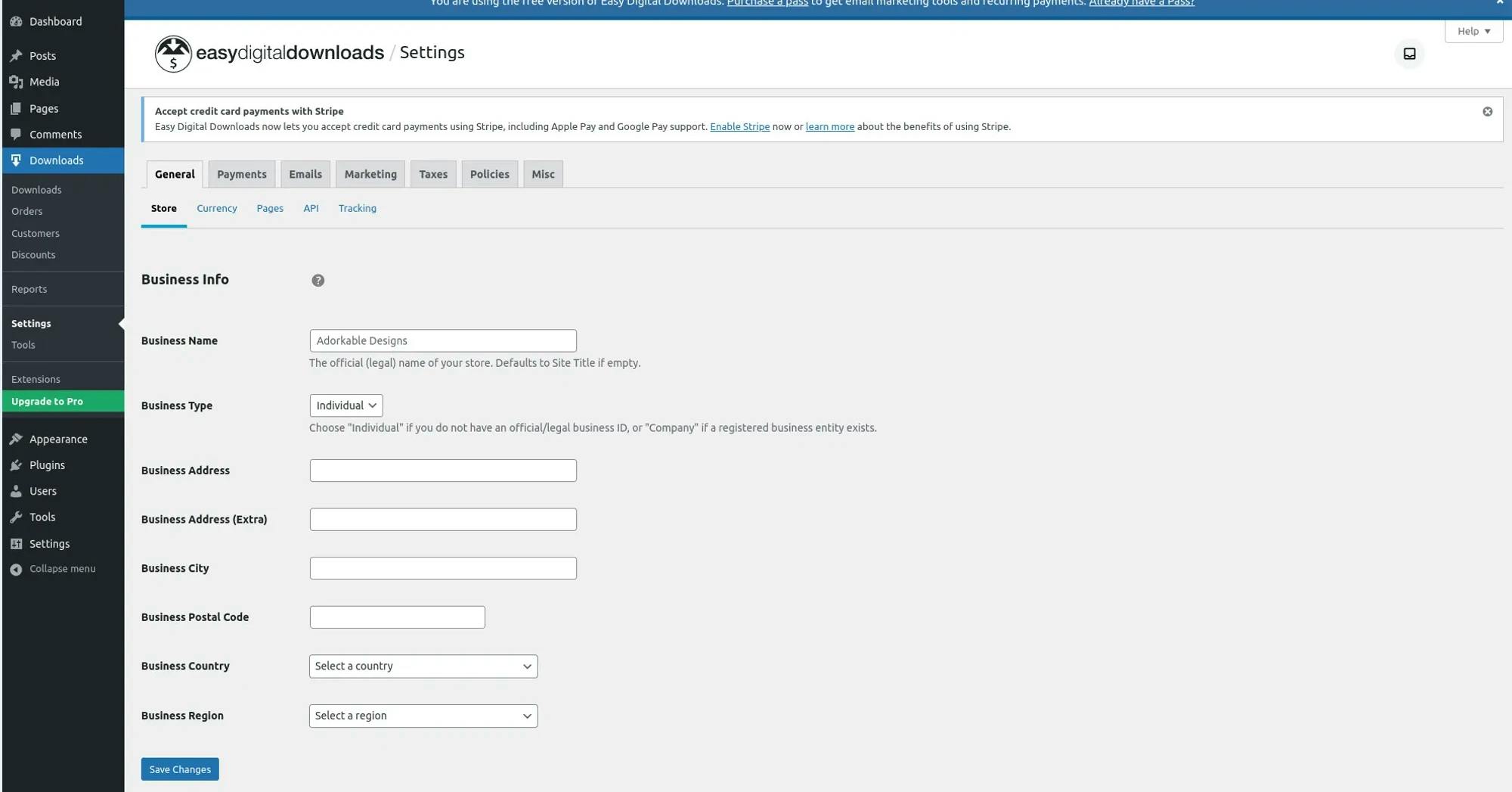Open the Business Region select
The image size is (1512, 792).
click(423, 716)
